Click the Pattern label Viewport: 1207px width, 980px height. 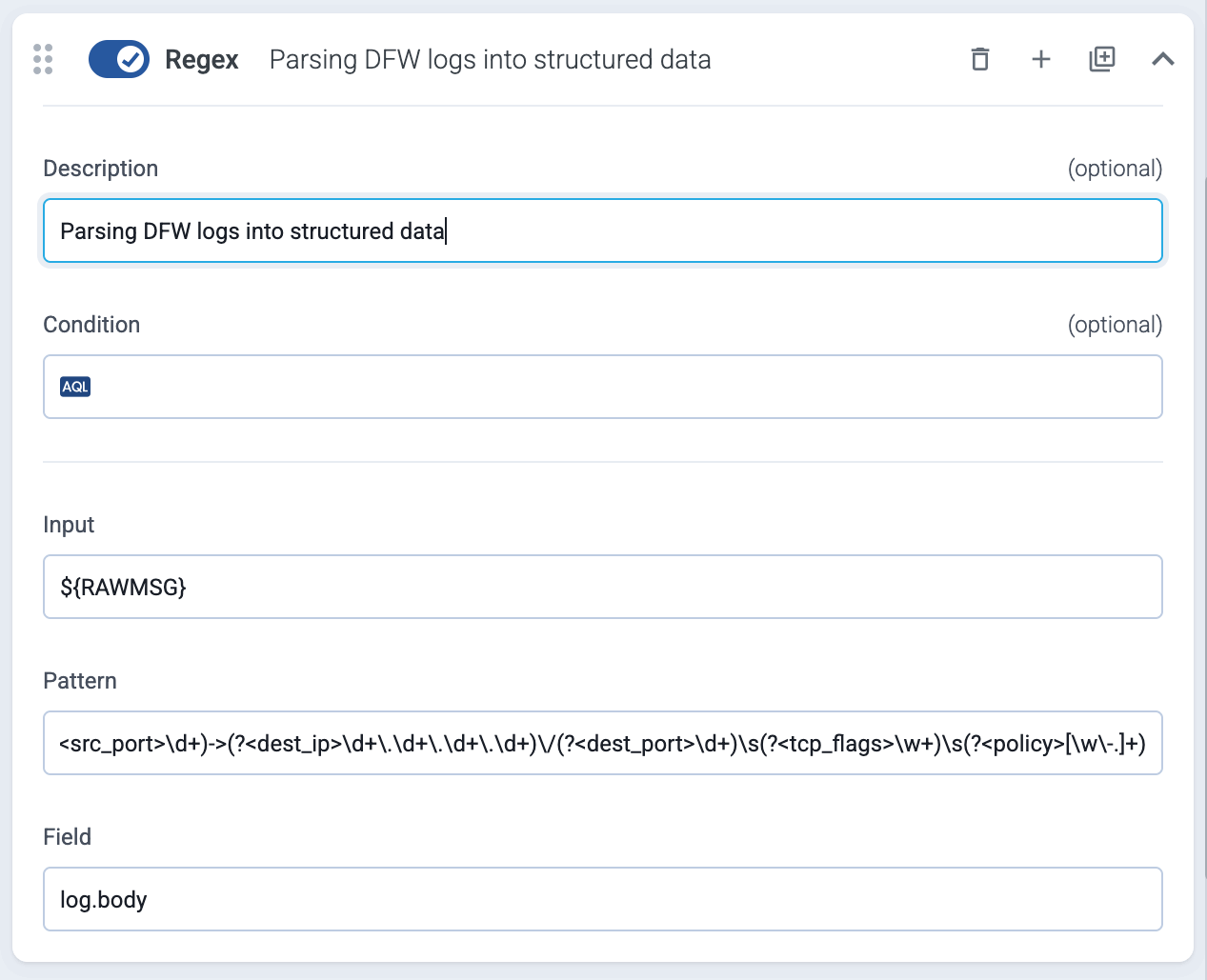[80, 681]
